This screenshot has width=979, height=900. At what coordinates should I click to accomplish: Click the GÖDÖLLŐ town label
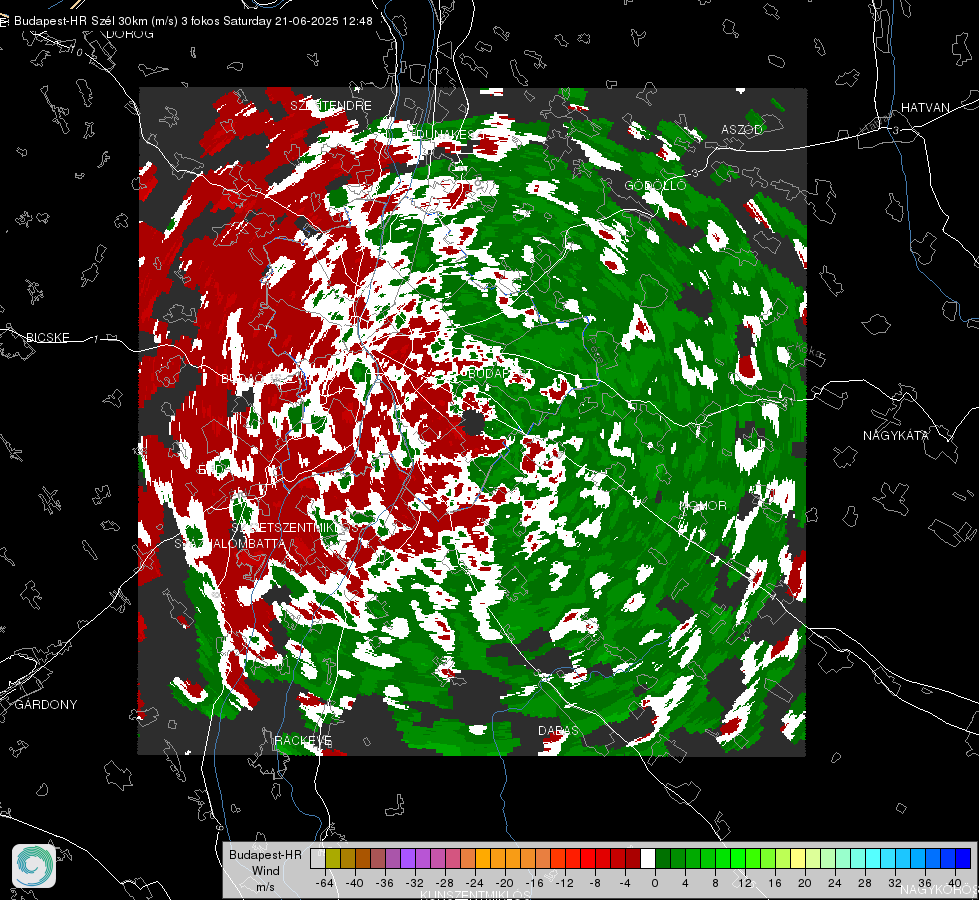(x=655, y=185)
